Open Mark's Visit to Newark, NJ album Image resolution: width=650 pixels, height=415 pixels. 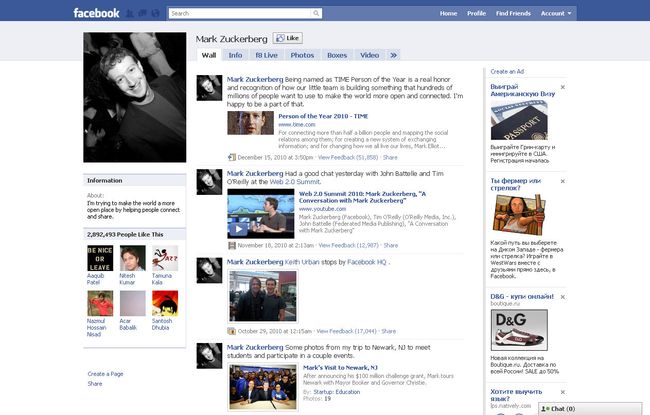(x=340, y=368)
